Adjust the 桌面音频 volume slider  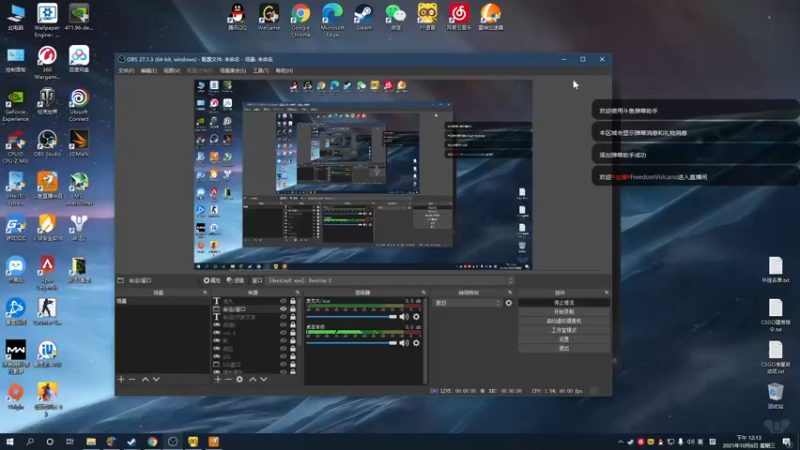pyautogui.click(x=351, y=343)
